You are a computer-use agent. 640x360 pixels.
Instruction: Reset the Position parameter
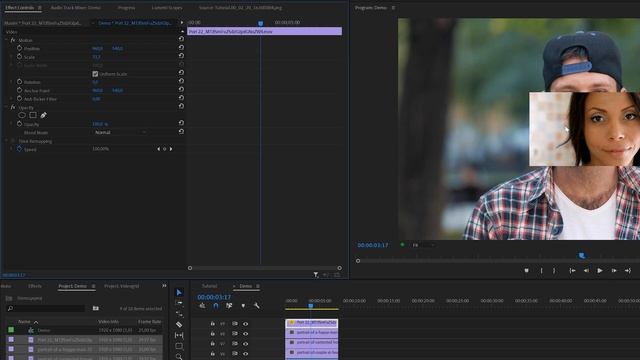pyautogui.click(x=181, y=47)
